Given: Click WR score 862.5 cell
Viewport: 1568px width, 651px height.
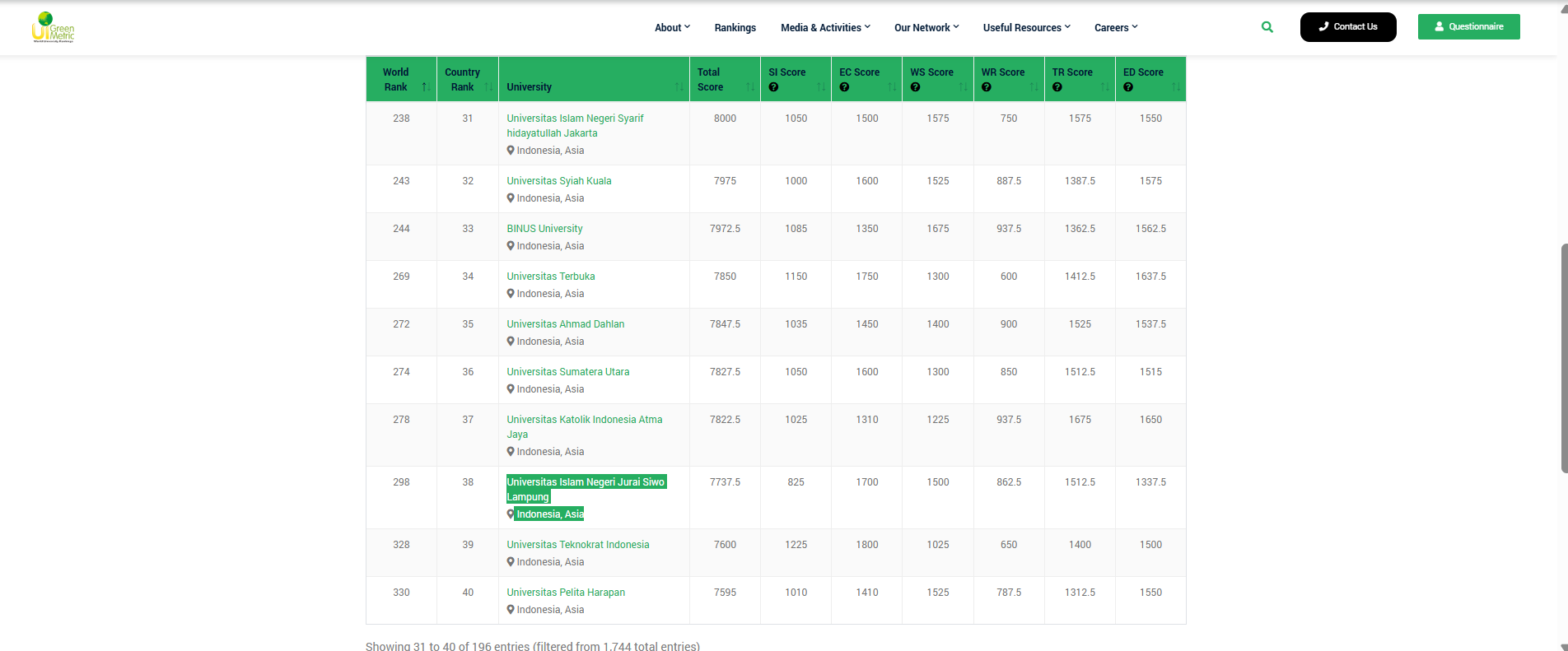Looking at the screenshot, I should pos(1009,482).
